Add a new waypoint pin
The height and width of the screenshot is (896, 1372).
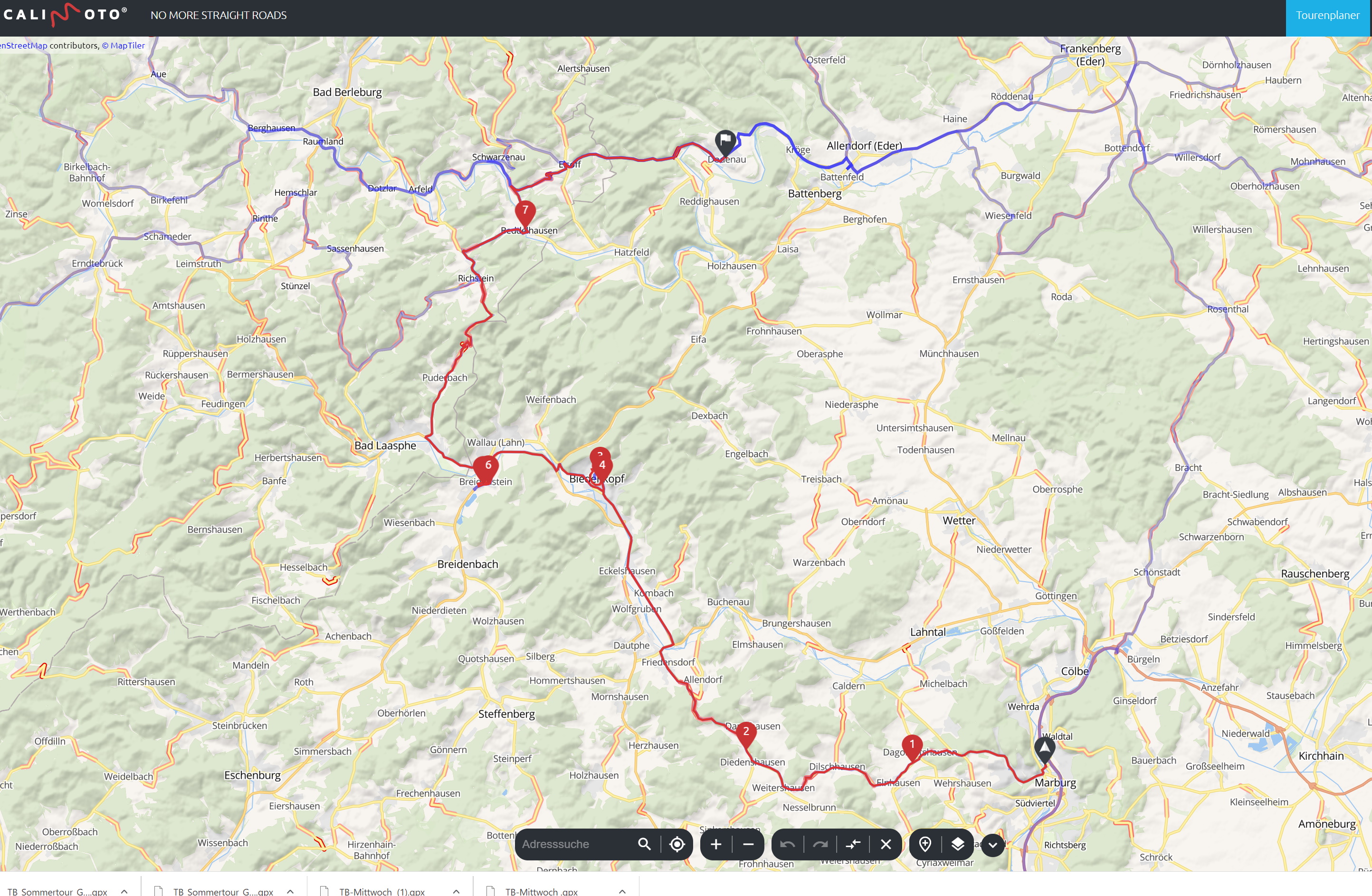point(924,844)
